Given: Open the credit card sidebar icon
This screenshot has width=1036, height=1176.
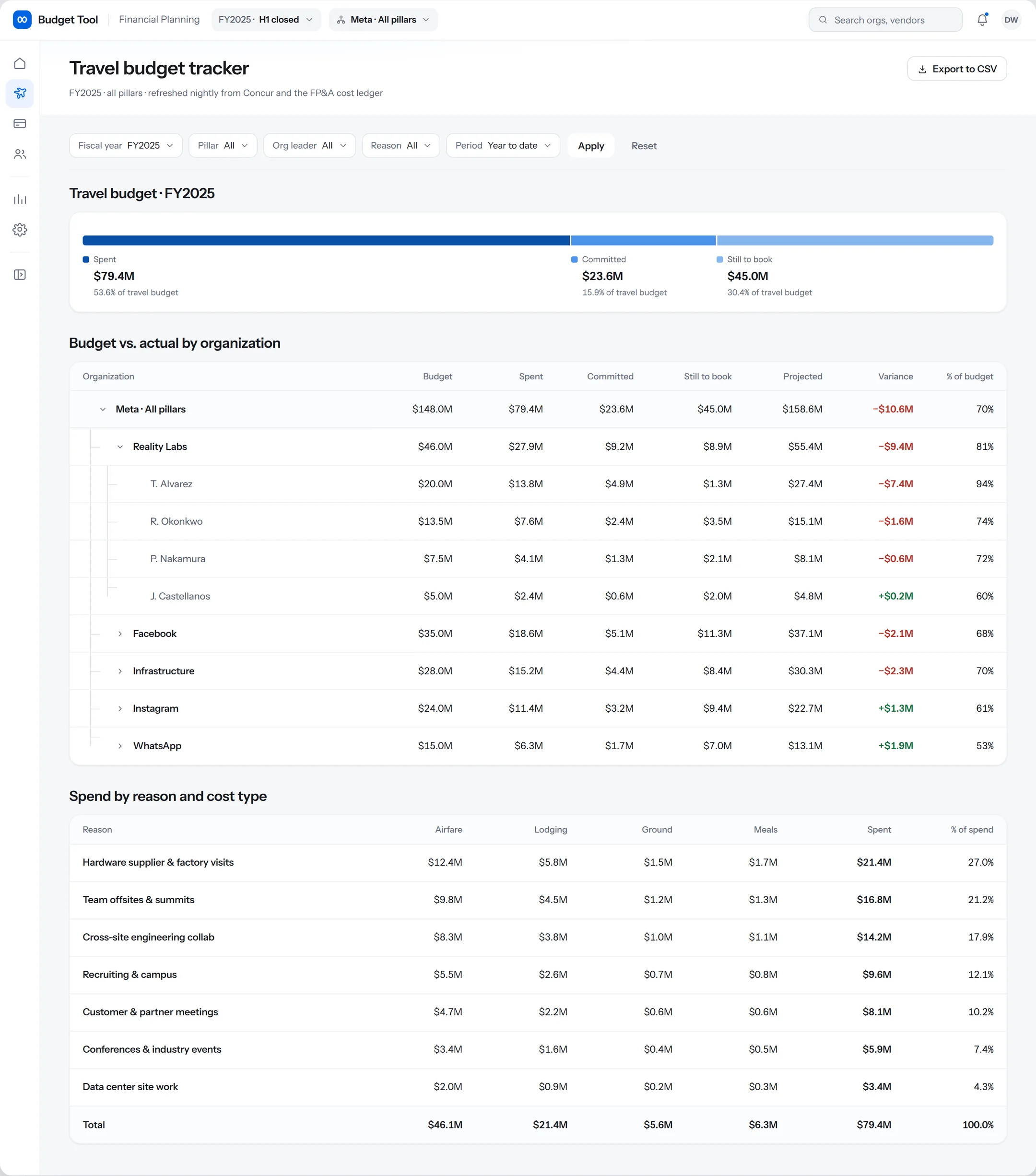Looking at the screenshot, I should coord(20,124).
